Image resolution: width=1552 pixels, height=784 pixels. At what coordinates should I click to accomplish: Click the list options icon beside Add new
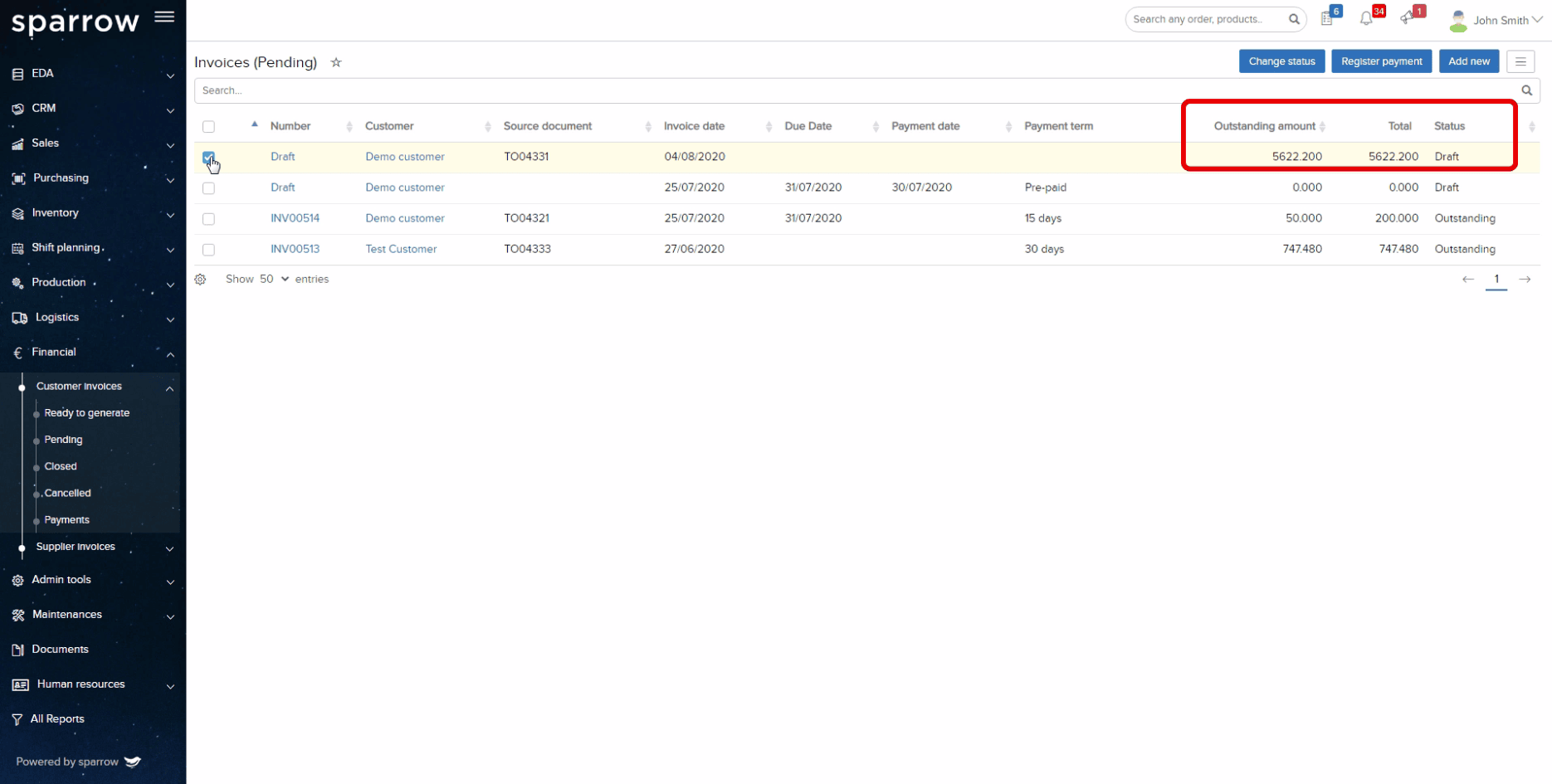(1520, 61)
